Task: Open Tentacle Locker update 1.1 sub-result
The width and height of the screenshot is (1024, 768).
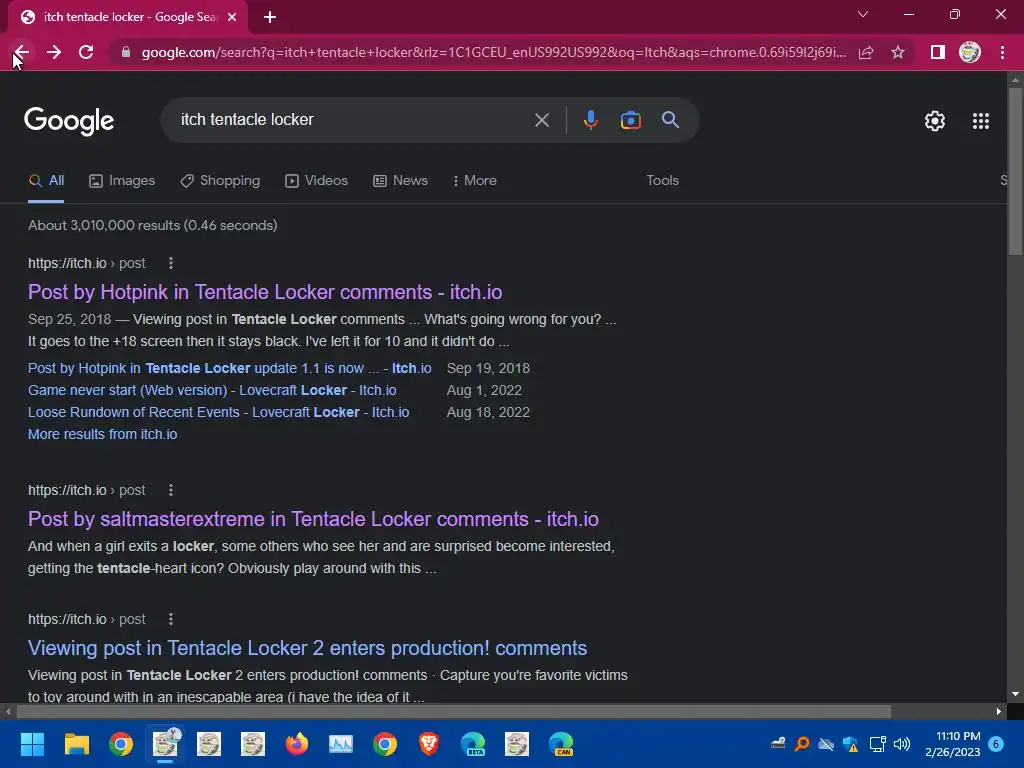Action: 229,368
